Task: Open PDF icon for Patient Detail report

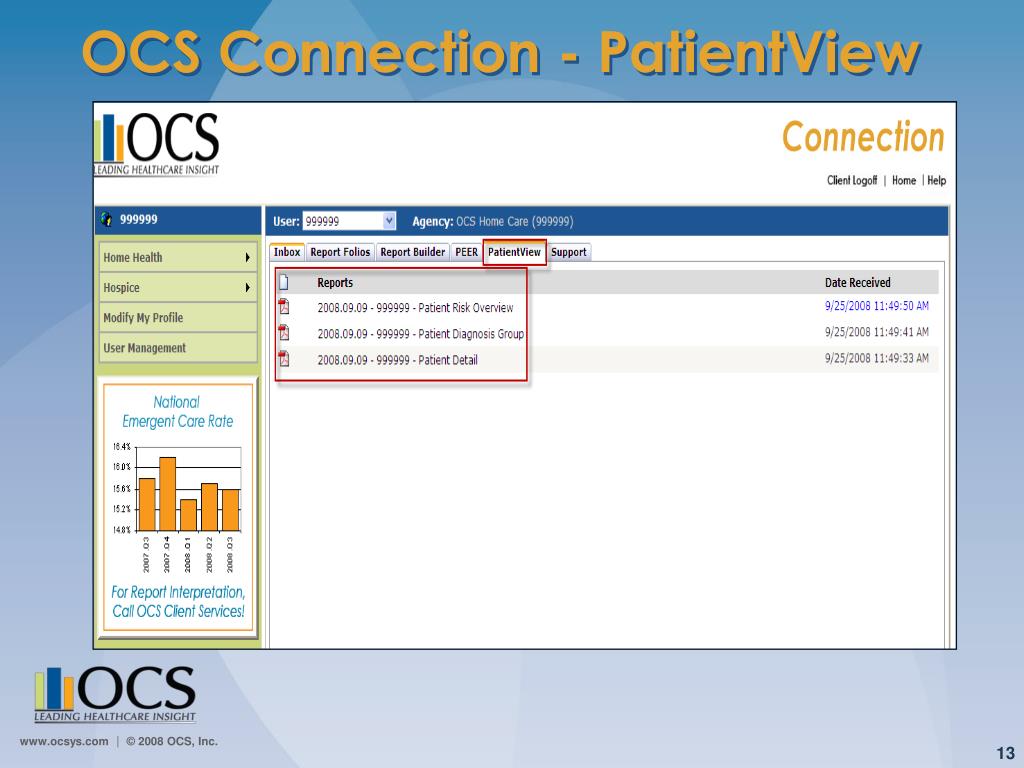Action: [x=284, y=359]
